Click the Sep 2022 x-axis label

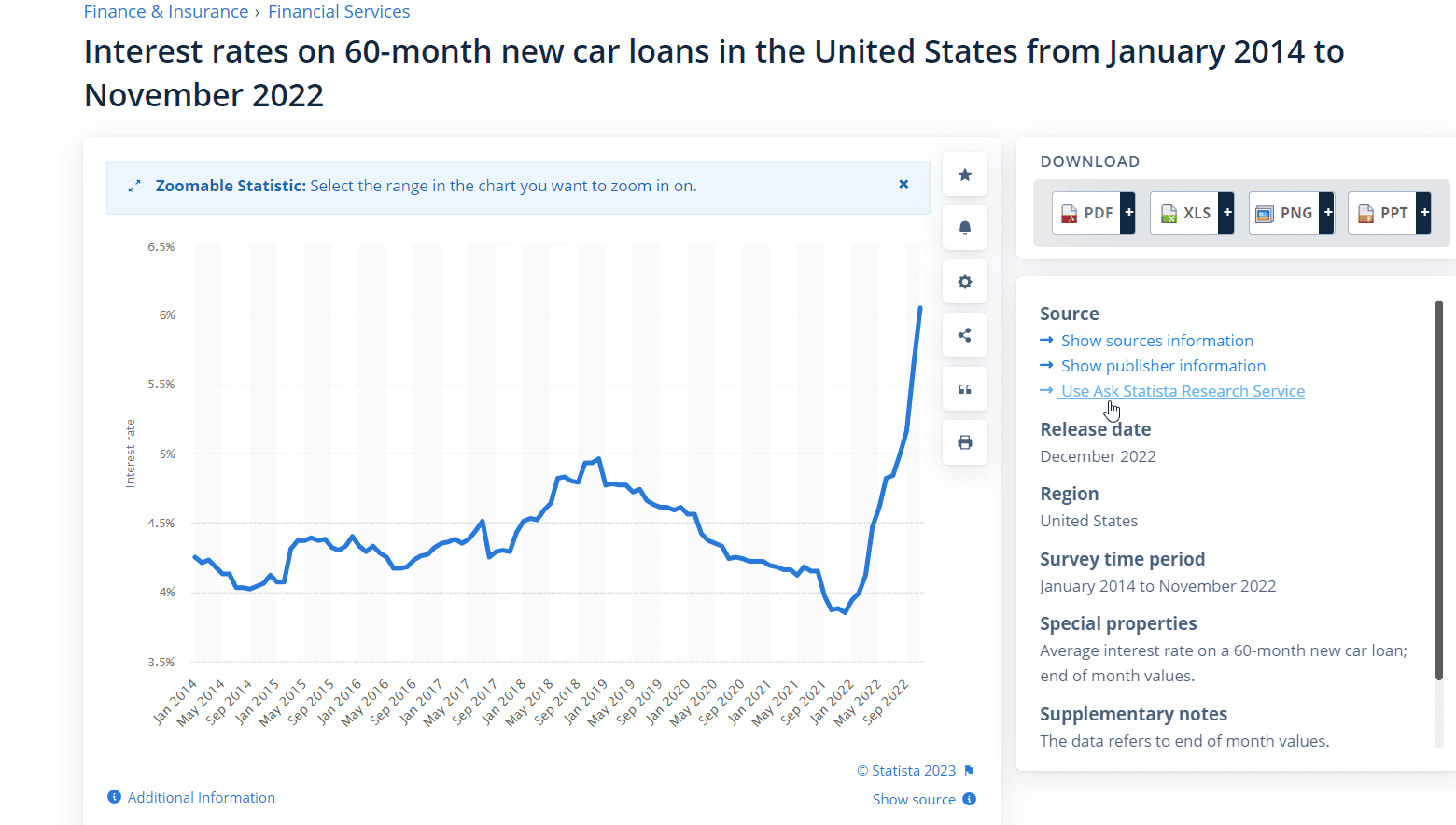(887, 701)
